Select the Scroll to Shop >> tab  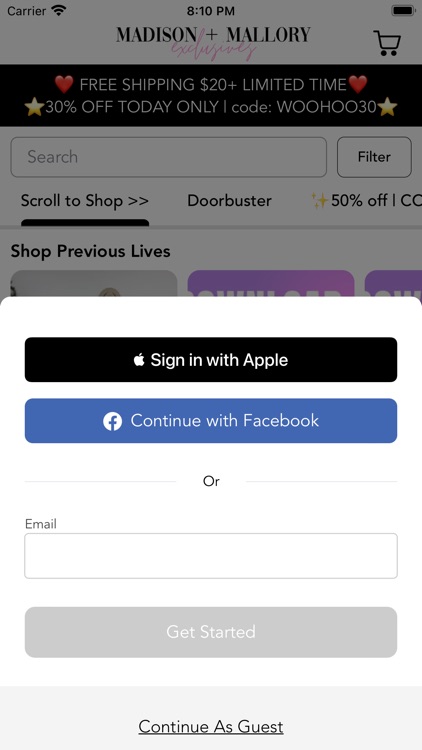click(x=85, y=201)
